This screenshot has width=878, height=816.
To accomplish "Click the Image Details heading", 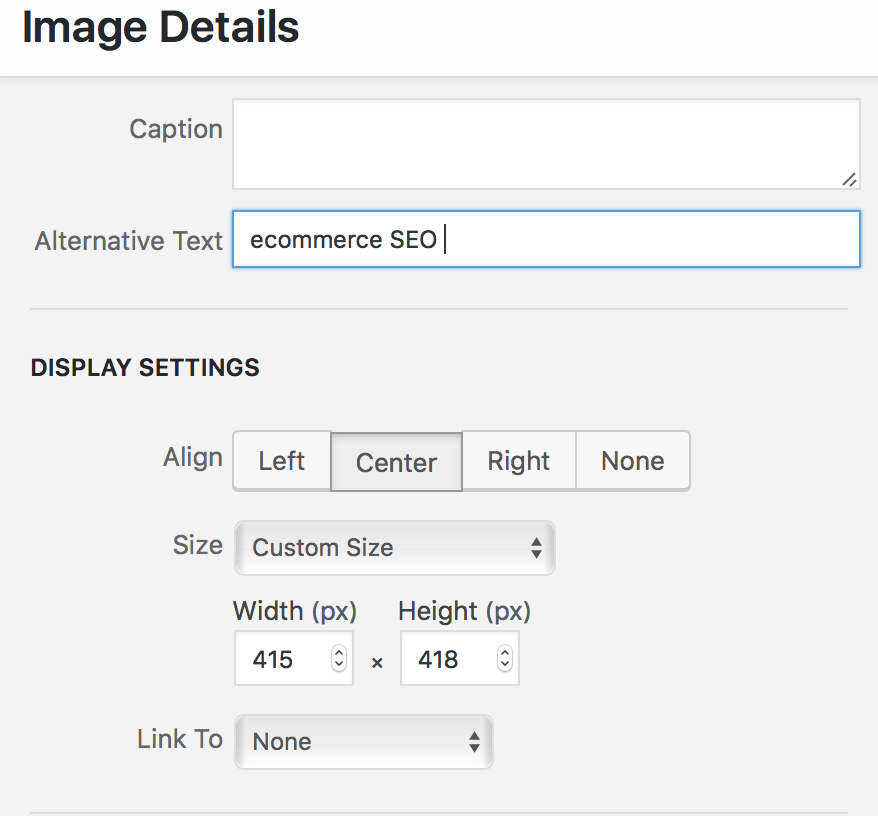I will 160,27.
